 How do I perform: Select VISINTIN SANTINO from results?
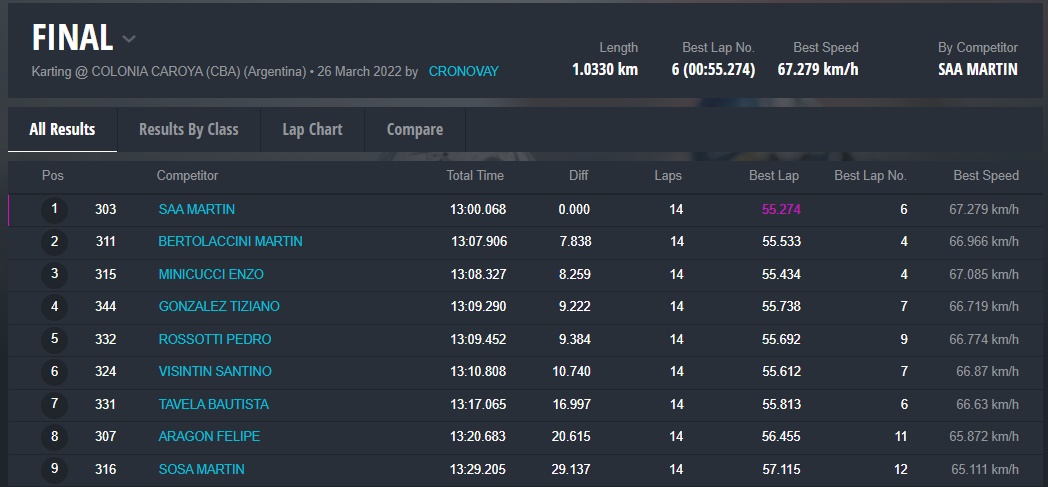(215, 372)
